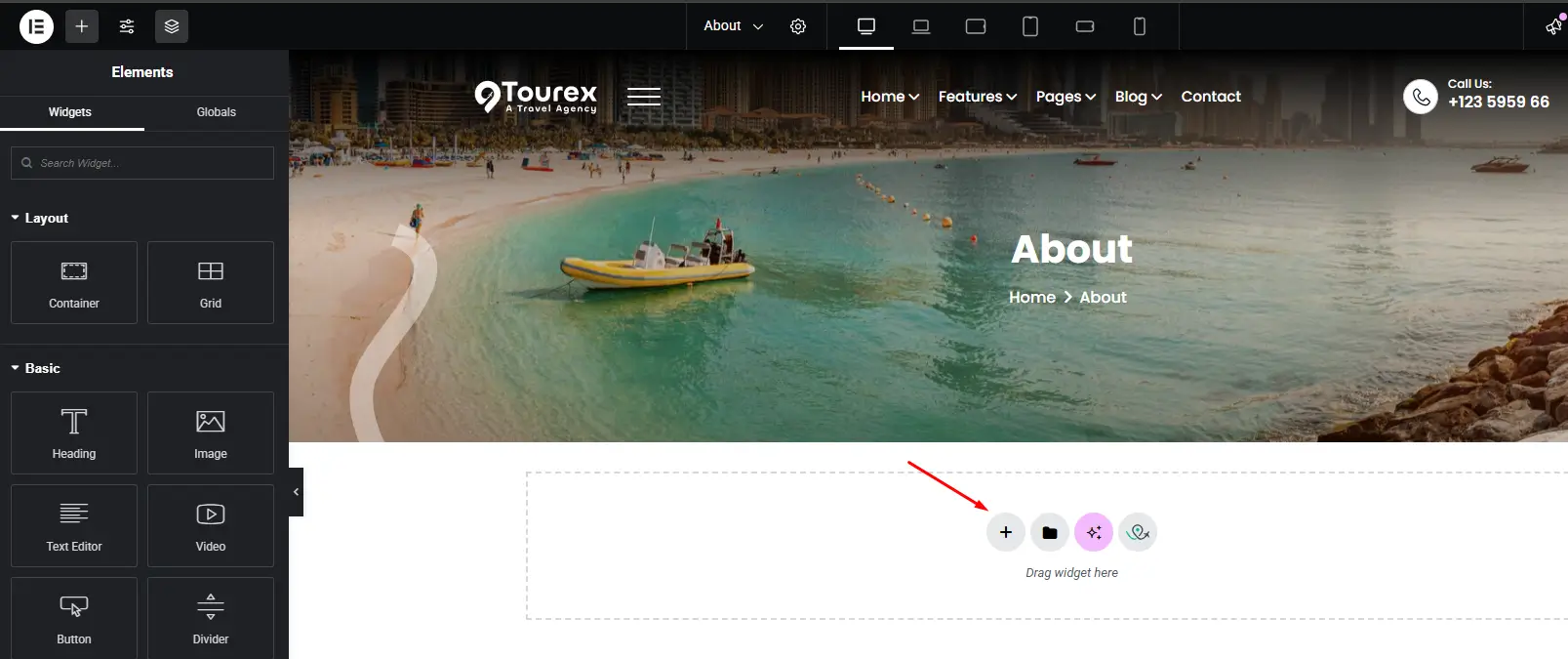
Task: Open the Contact nav link
Action: (x=1211, y=97)
